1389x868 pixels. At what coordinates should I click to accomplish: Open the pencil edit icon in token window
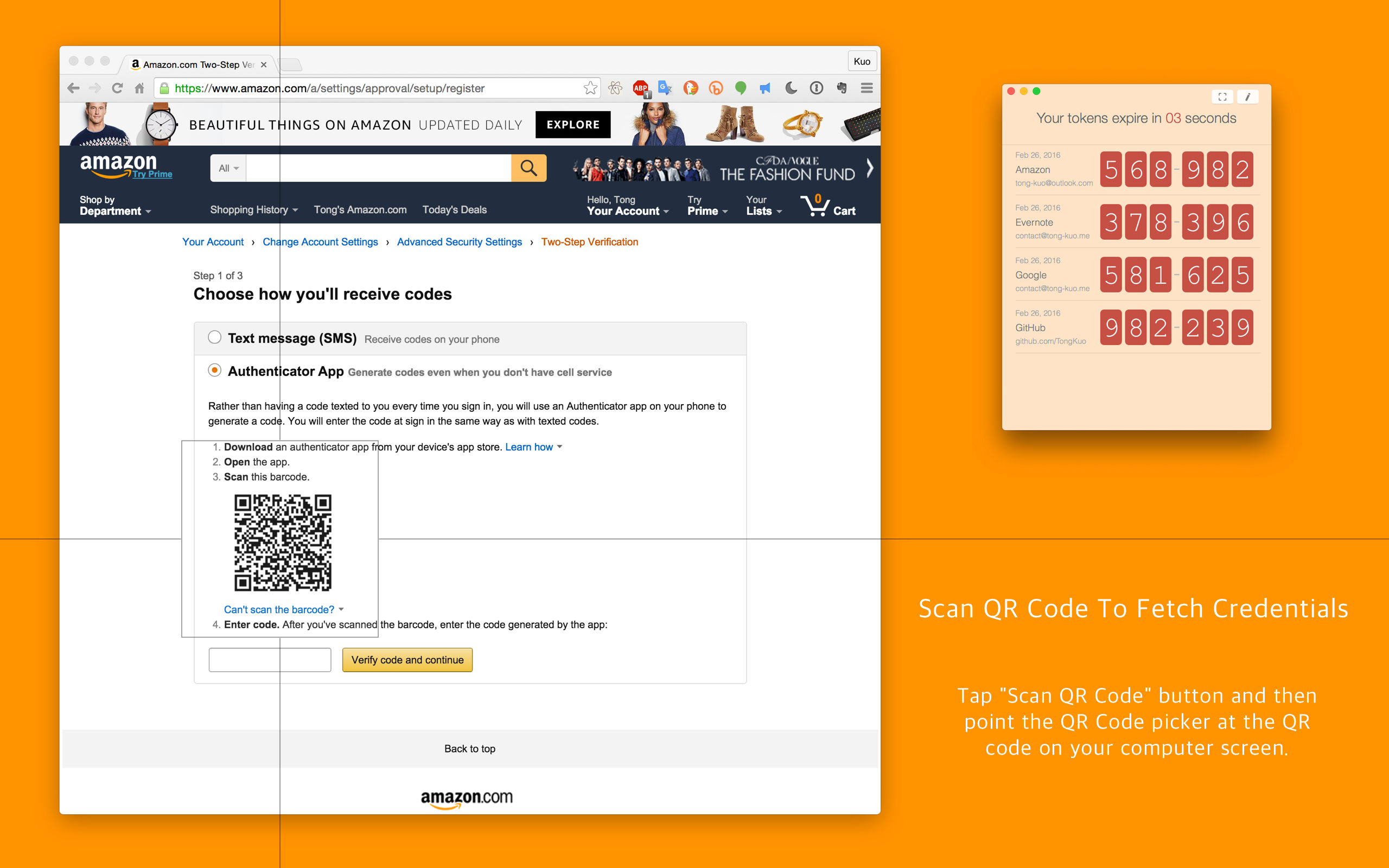click(x=1248, y=97)
